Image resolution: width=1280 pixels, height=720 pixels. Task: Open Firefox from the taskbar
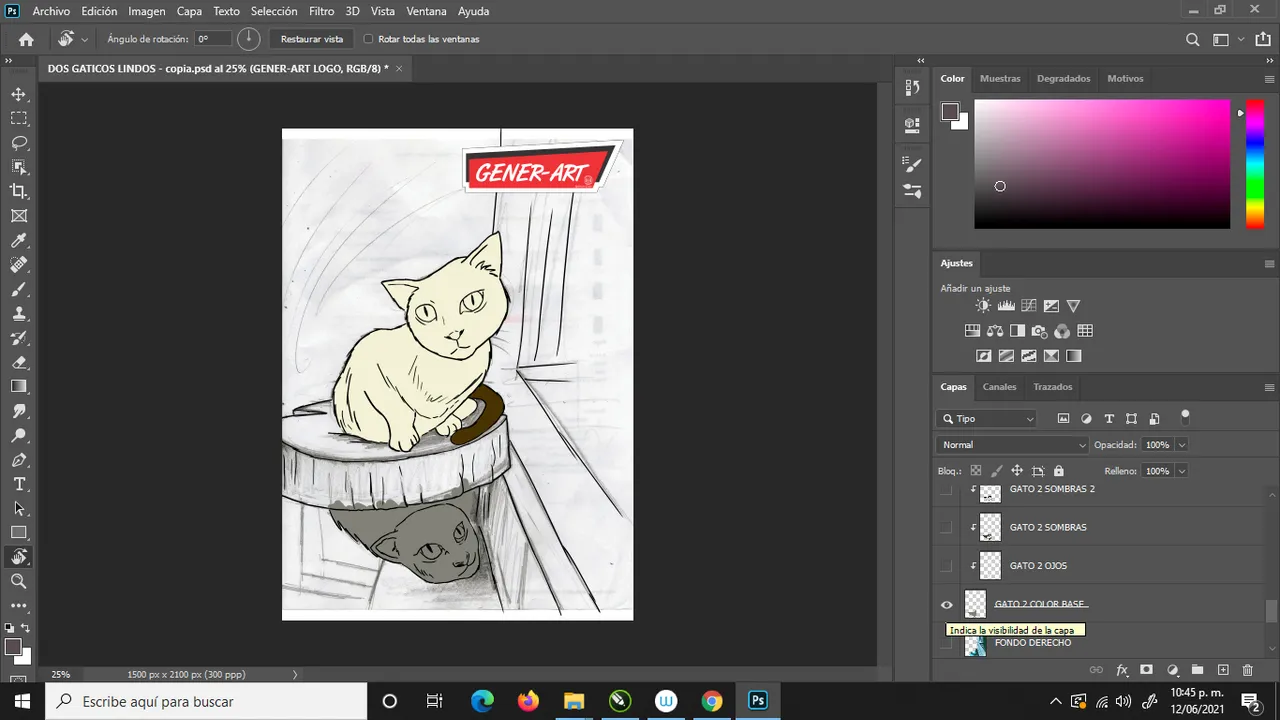coord(528,701)
